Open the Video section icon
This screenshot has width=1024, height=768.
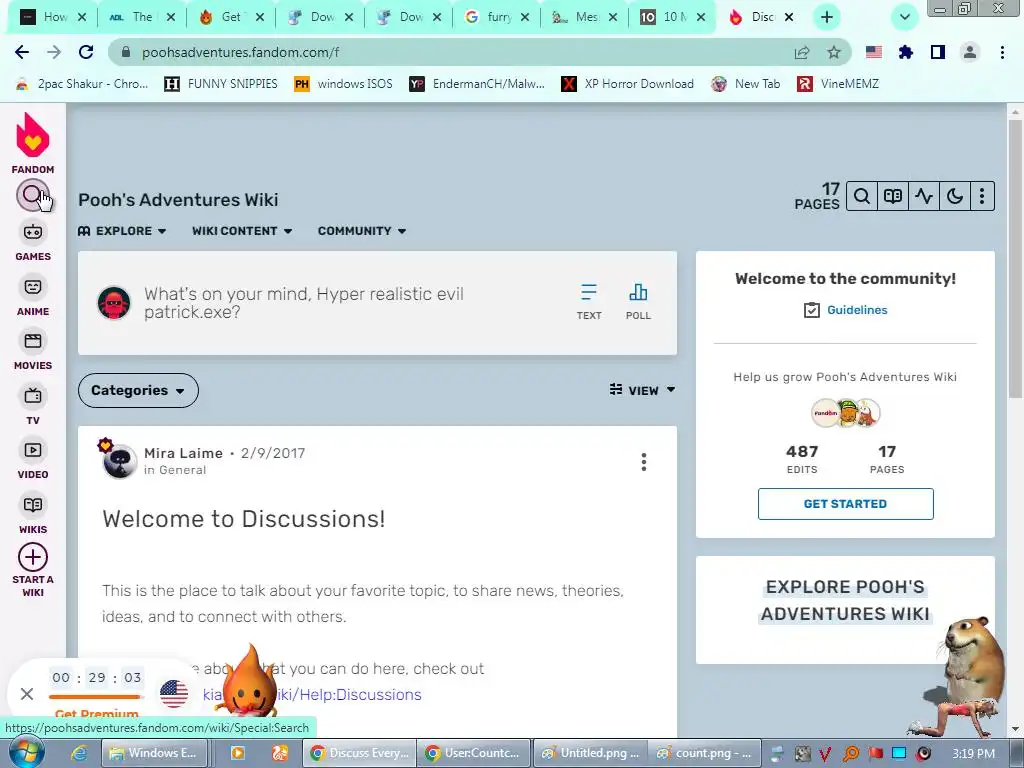(33, 451)
